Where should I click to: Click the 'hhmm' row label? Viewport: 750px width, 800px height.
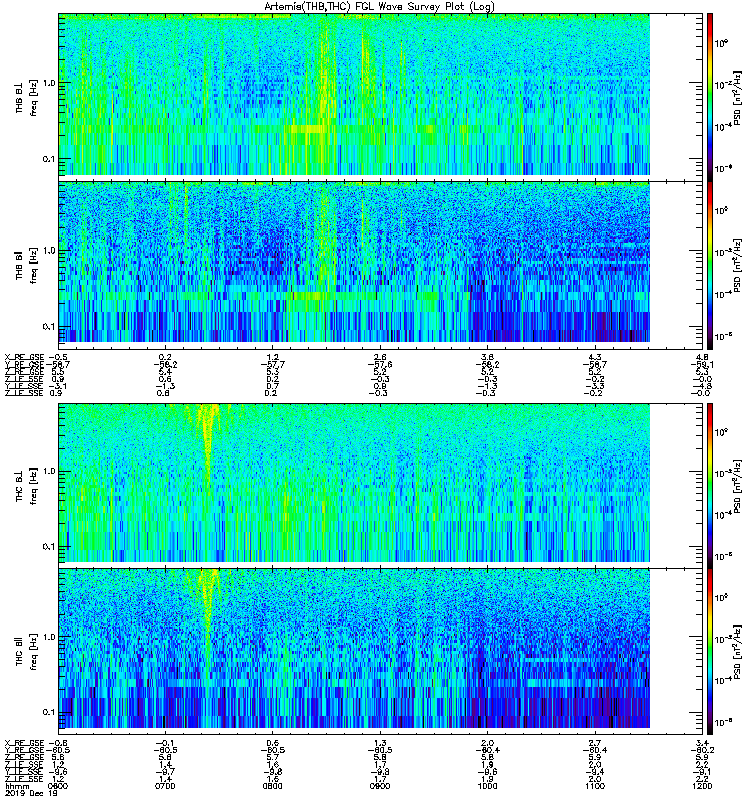17,786
